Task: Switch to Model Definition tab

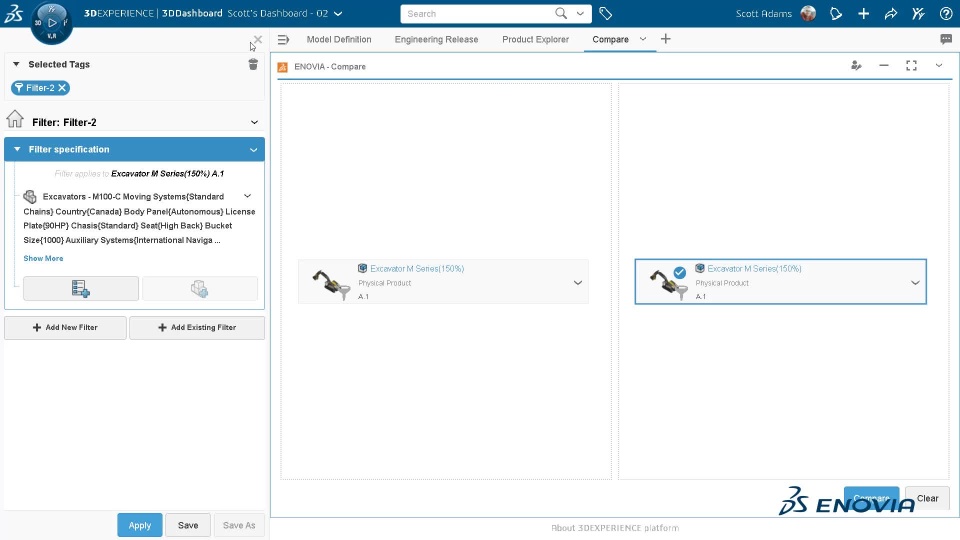Action: (339, 39)
